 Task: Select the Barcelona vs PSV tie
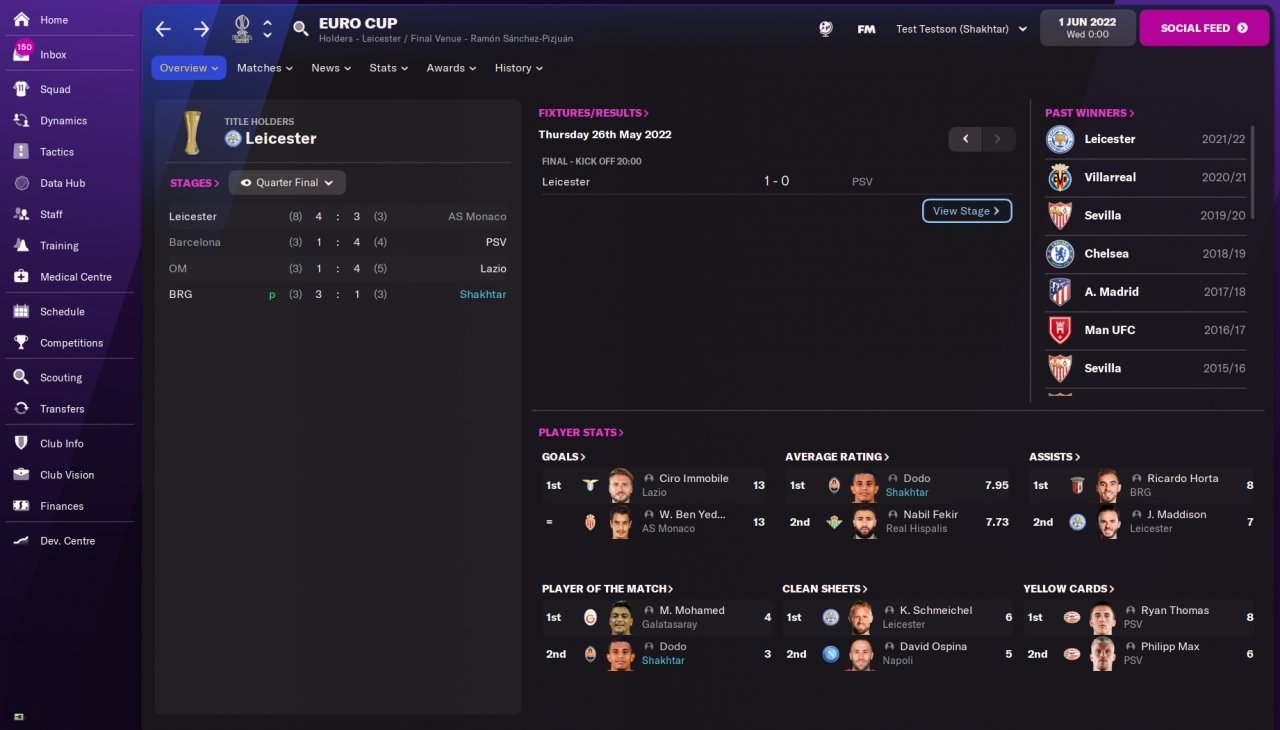pos(338,242)
